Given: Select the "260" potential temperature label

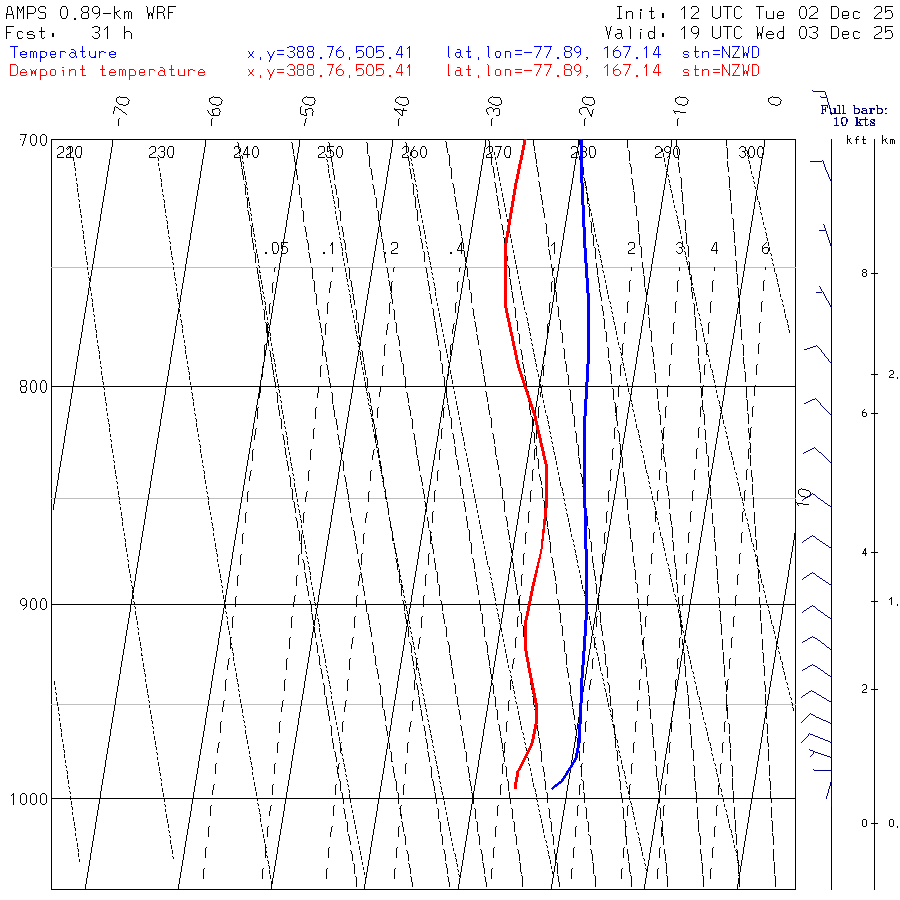Looking at the screenshot, I should click(x=414, y=152).
